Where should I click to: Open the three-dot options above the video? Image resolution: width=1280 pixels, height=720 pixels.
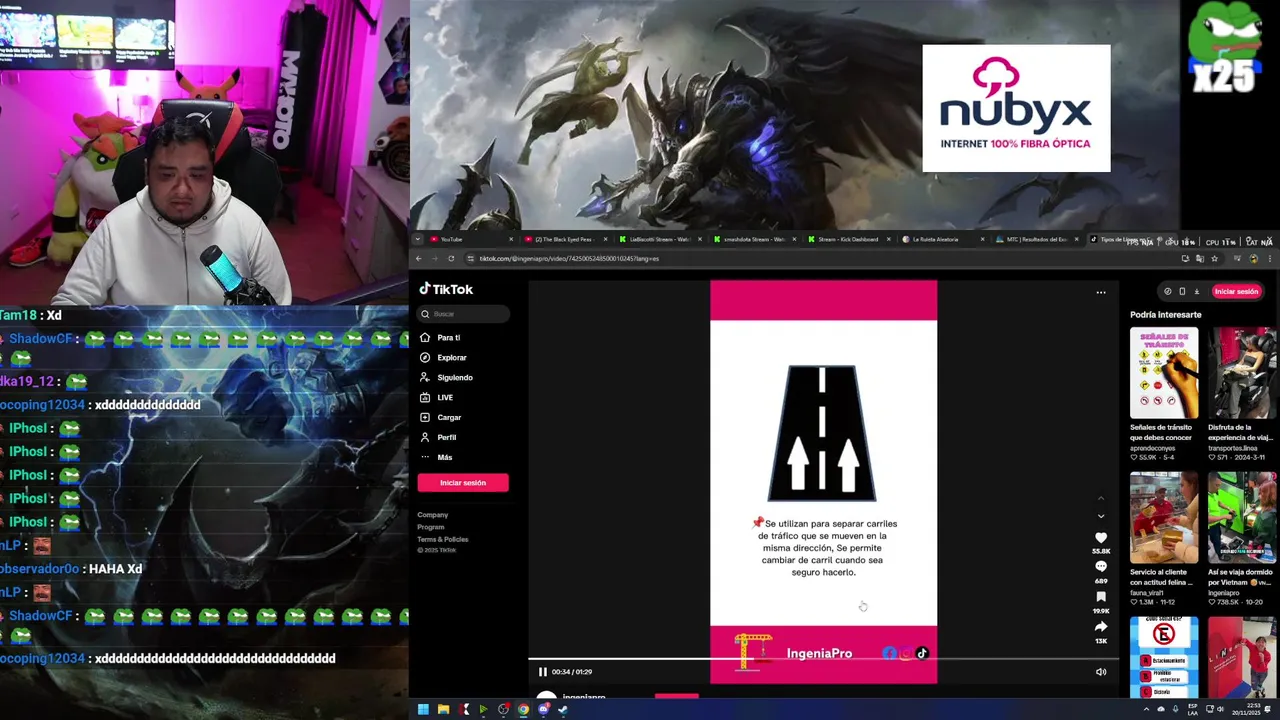1101,293
